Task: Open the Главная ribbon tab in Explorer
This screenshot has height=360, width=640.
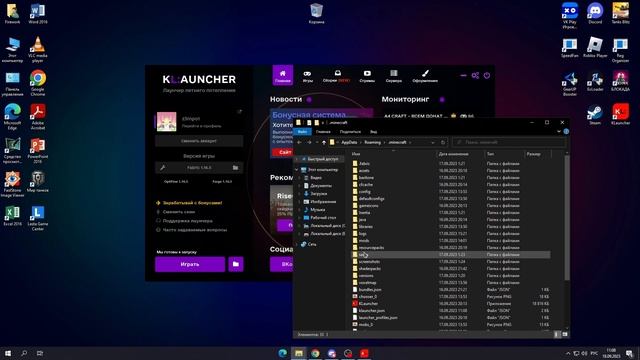Action: click(323, 132)
